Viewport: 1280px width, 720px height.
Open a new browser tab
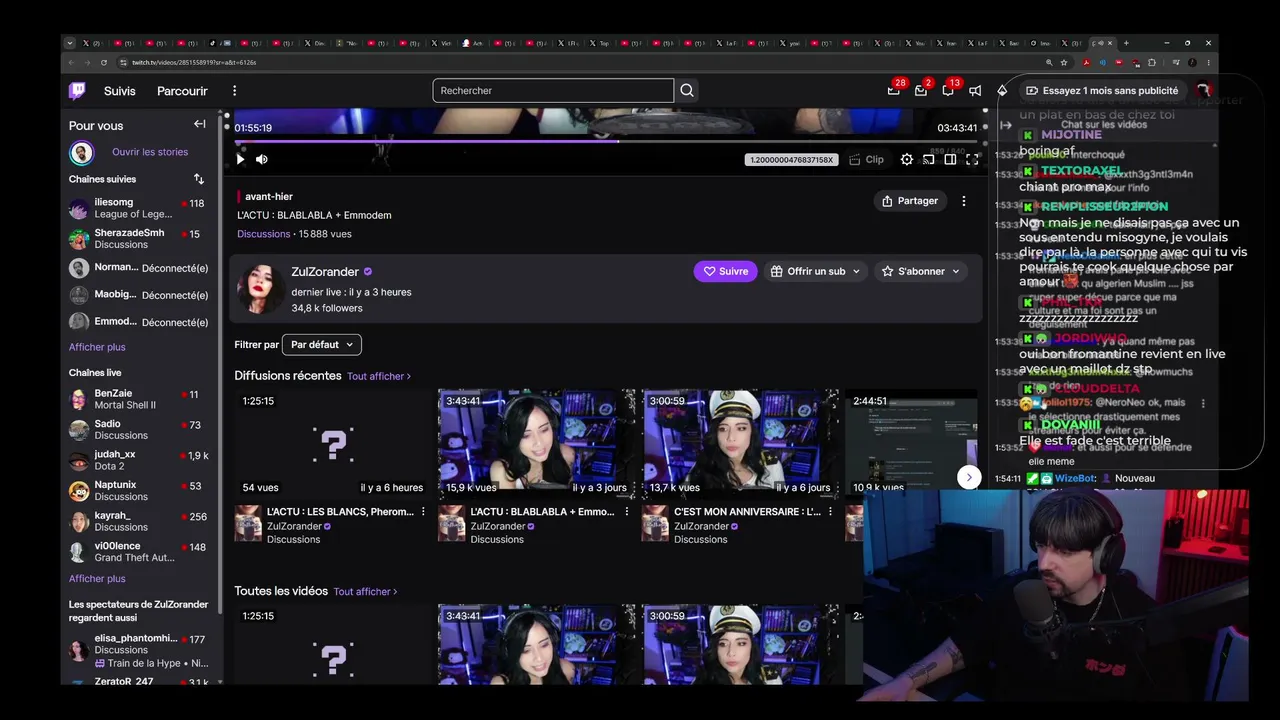pos(1126,43)
